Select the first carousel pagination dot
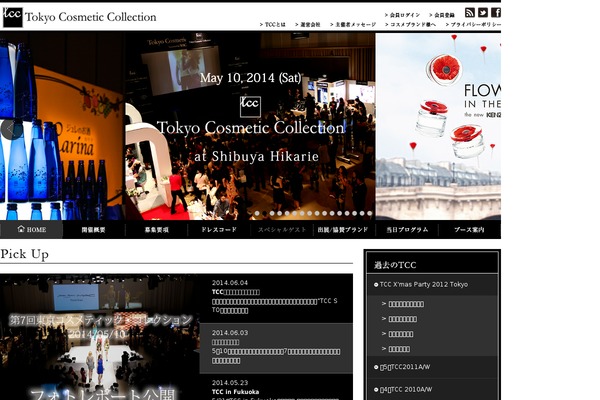The image size is (600, 400). point(257,213)
